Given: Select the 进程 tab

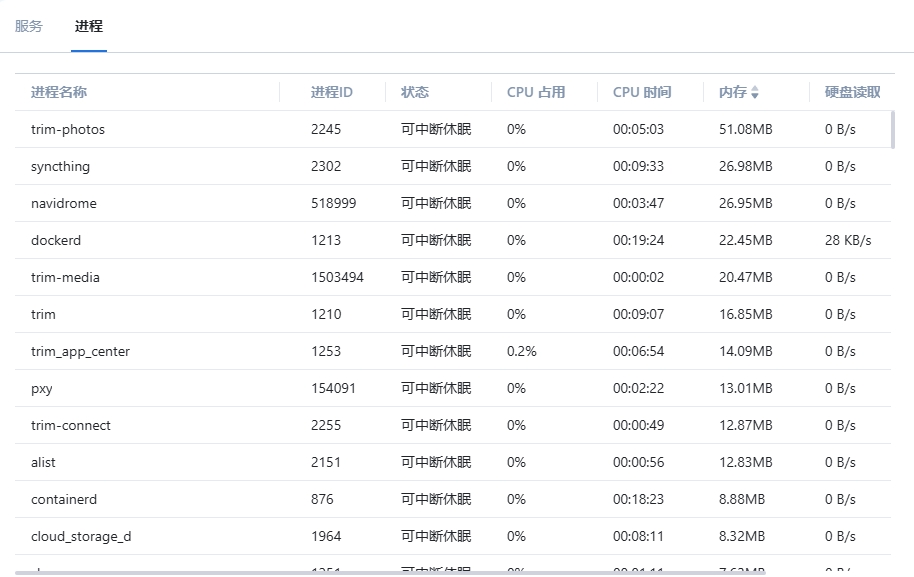Looking at the screenshot, I should pyautogui.click(x=89, y=26).
